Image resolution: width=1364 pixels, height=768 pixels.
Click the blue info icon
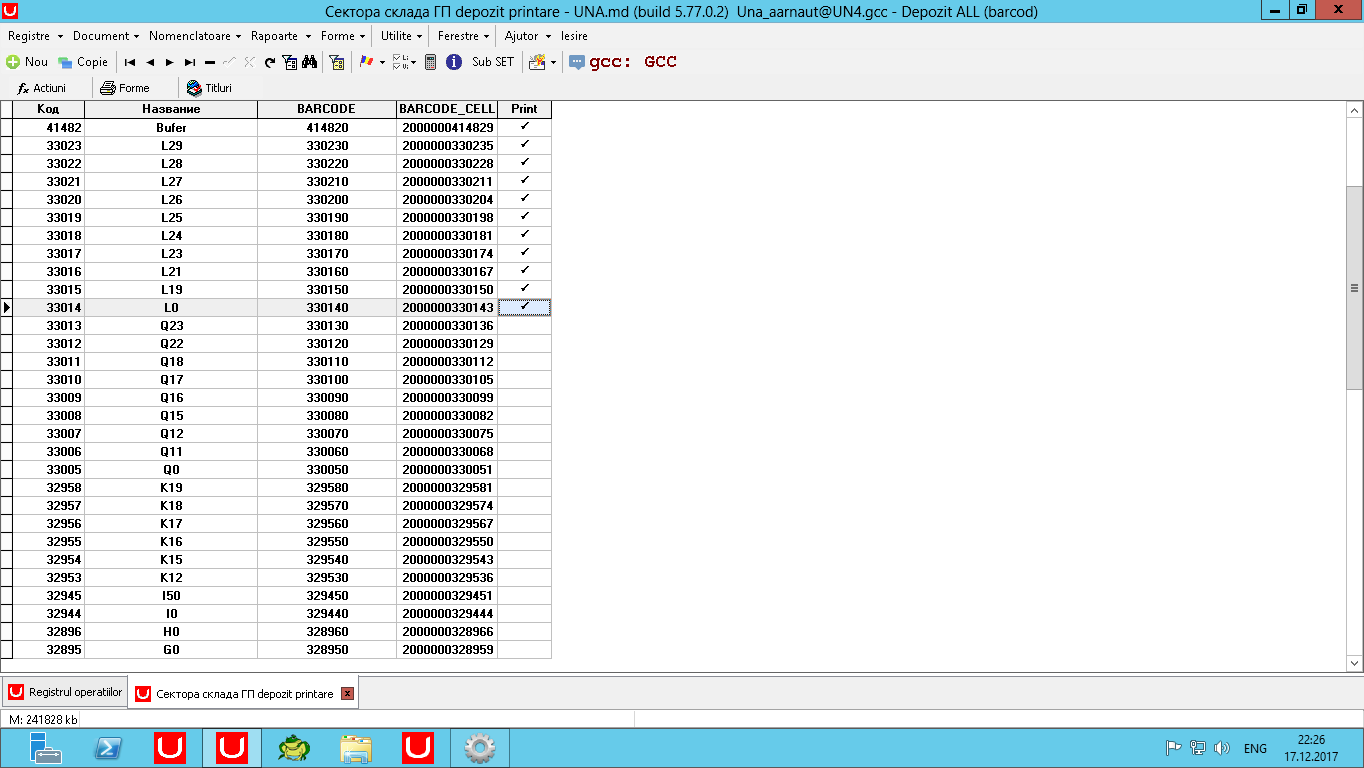(453, 62)
